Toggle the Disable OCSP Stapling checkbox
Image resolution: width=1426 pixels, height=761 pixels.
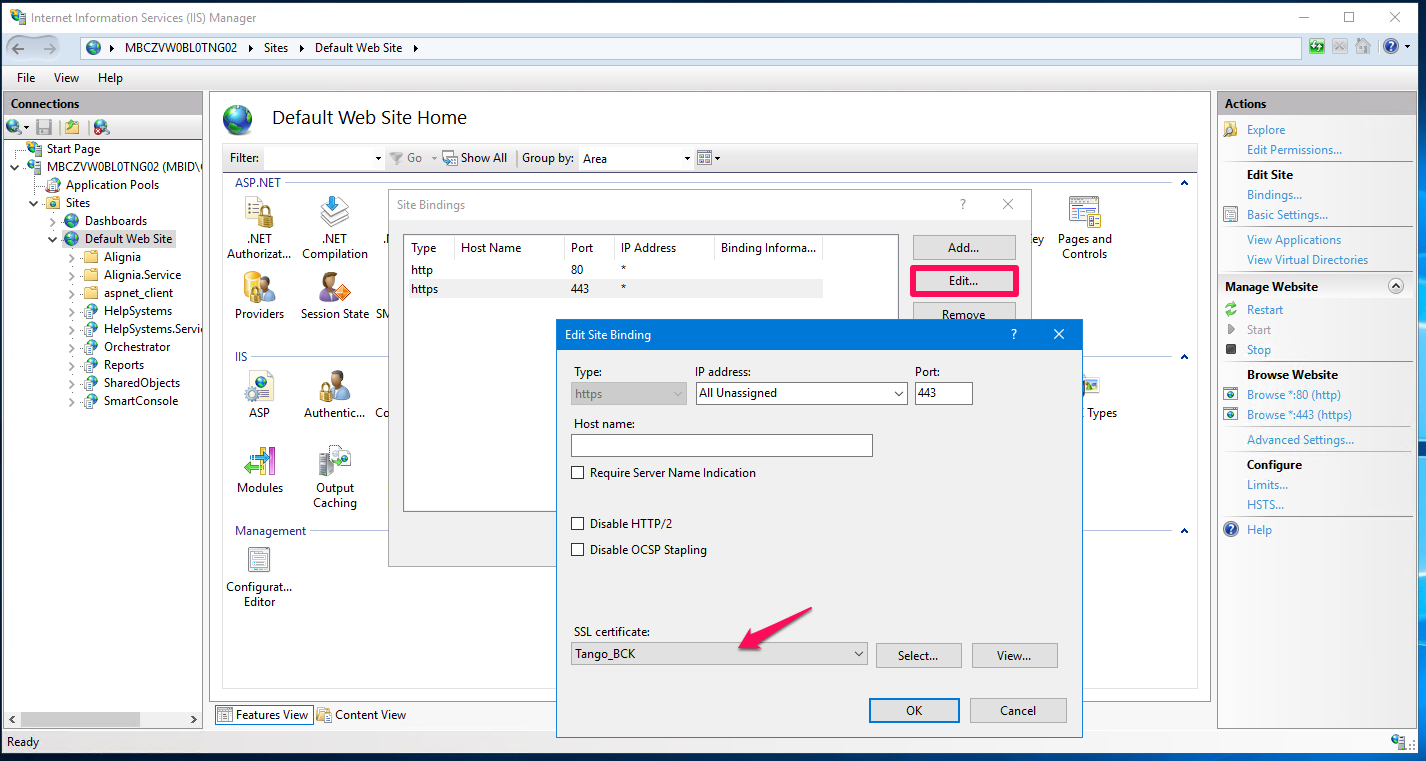pos(578,550)
